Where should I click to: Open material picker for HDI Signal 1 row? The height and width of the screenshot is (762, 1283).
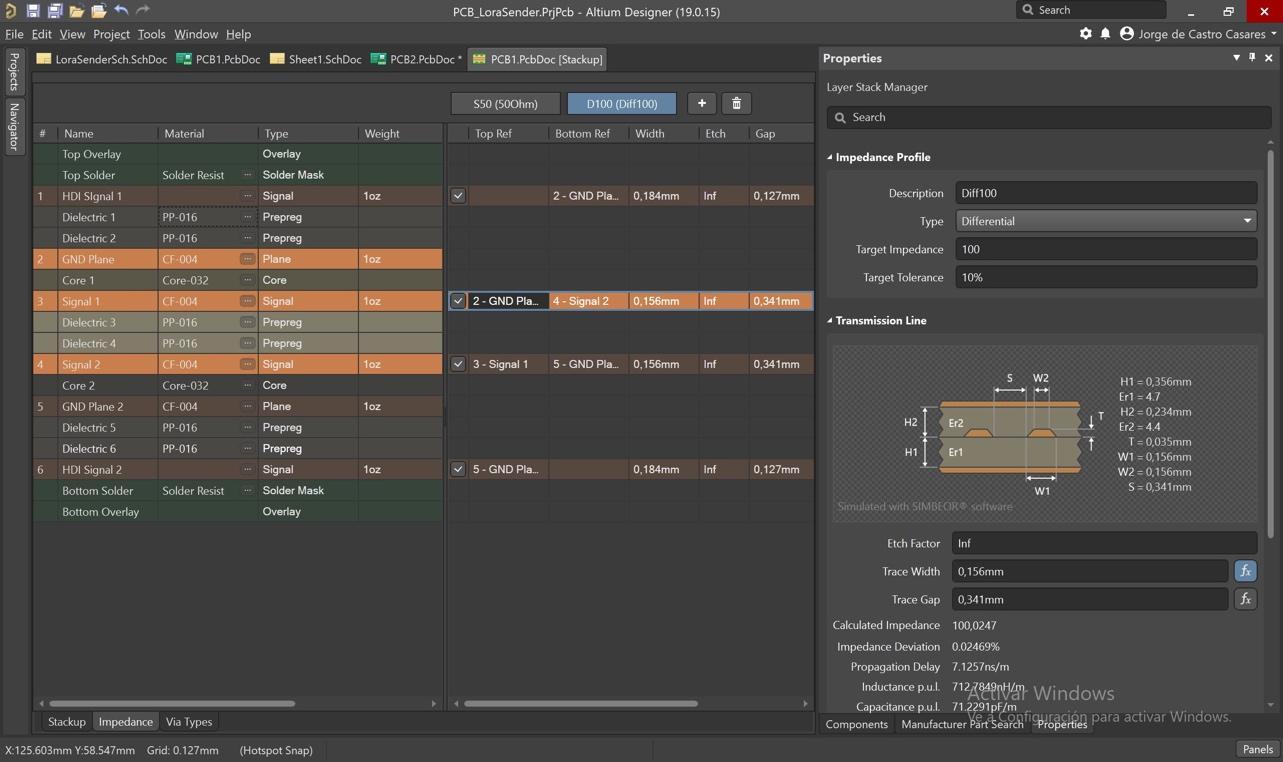(247, 196)
